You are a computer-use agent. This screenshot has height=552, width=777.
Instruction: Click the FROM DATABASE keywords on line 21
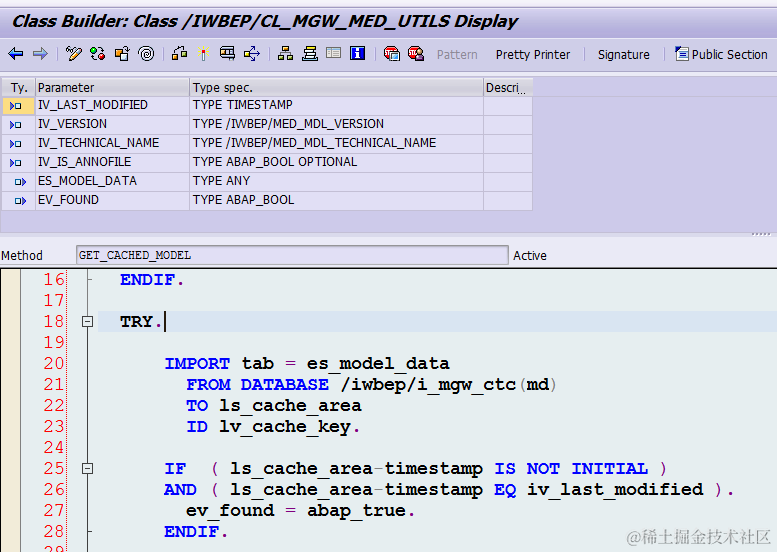click(x=257, y=385)
